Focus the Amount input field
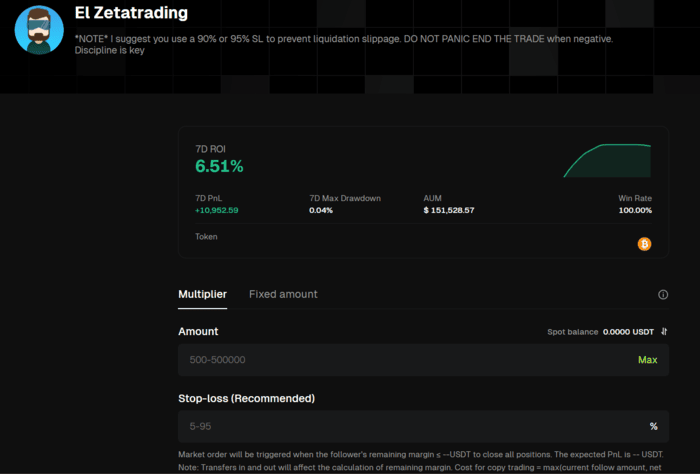Image resolution: width=700 pixels, height=474 pixels. click(400, 360)
